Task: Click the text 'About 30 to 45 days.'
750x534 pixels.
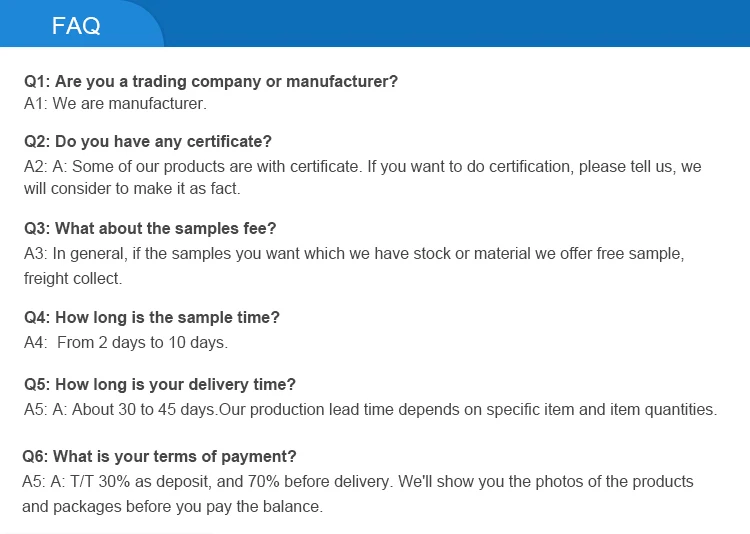Action: click(x=145, y=409)
